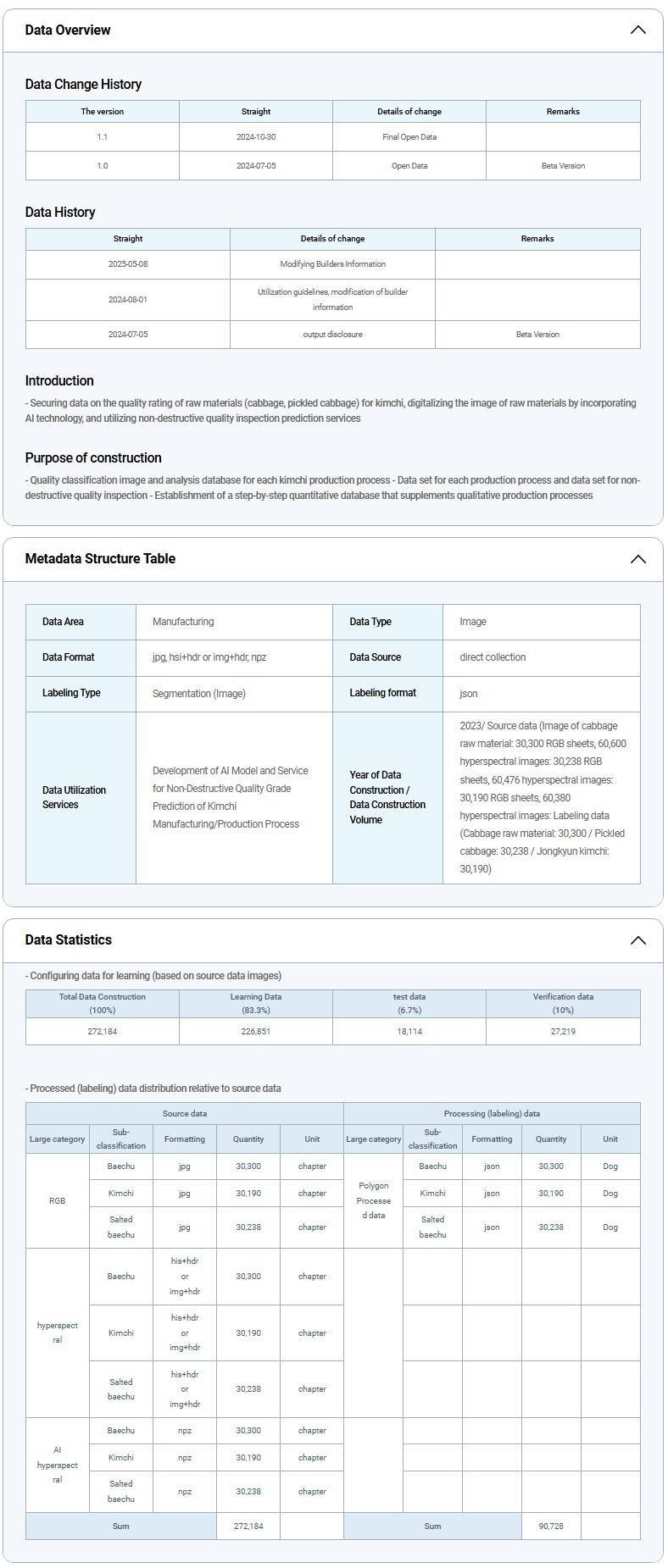This screenshot has height=1568, width=668.
Task: Collapse the Metadata Structure Table chevron
Action: [637, 559]
